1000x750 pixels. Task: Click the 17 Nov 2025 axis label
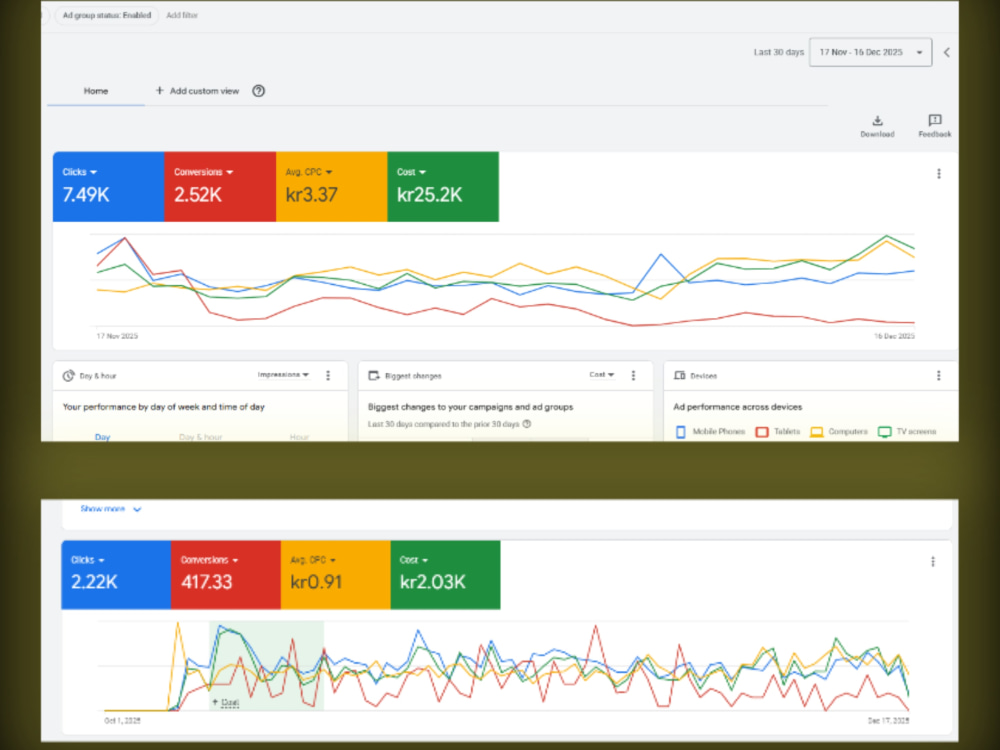point(117,336)
